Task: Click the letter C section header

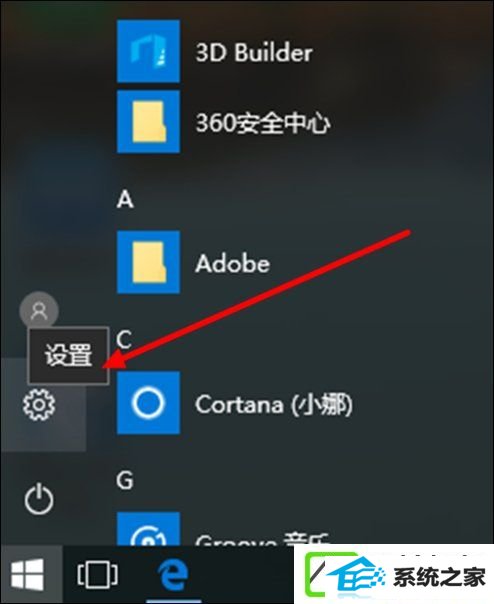Action: (124, 340)
